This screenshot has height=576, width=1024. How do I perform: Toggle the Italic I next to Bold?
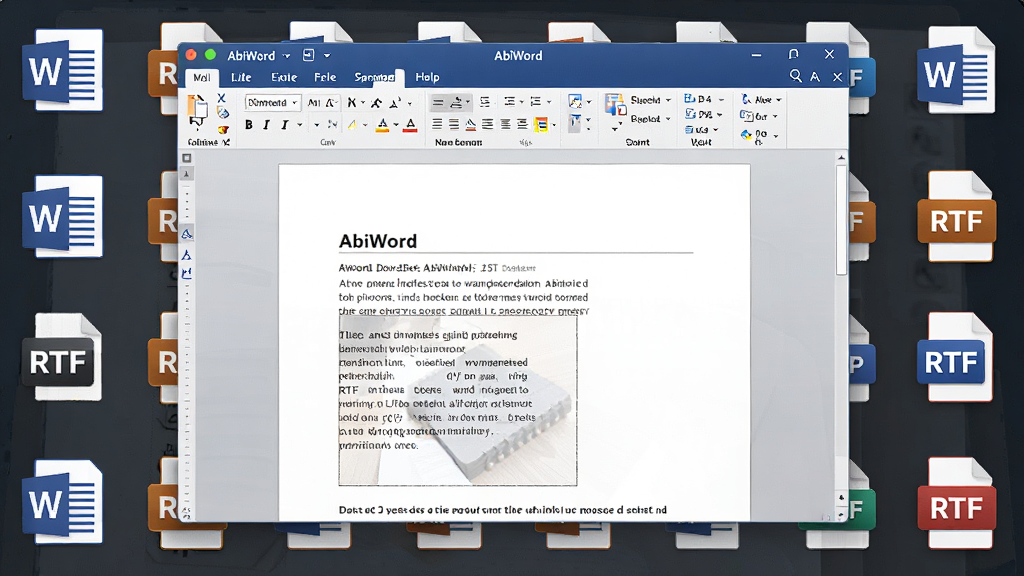[x=266, y=124]
